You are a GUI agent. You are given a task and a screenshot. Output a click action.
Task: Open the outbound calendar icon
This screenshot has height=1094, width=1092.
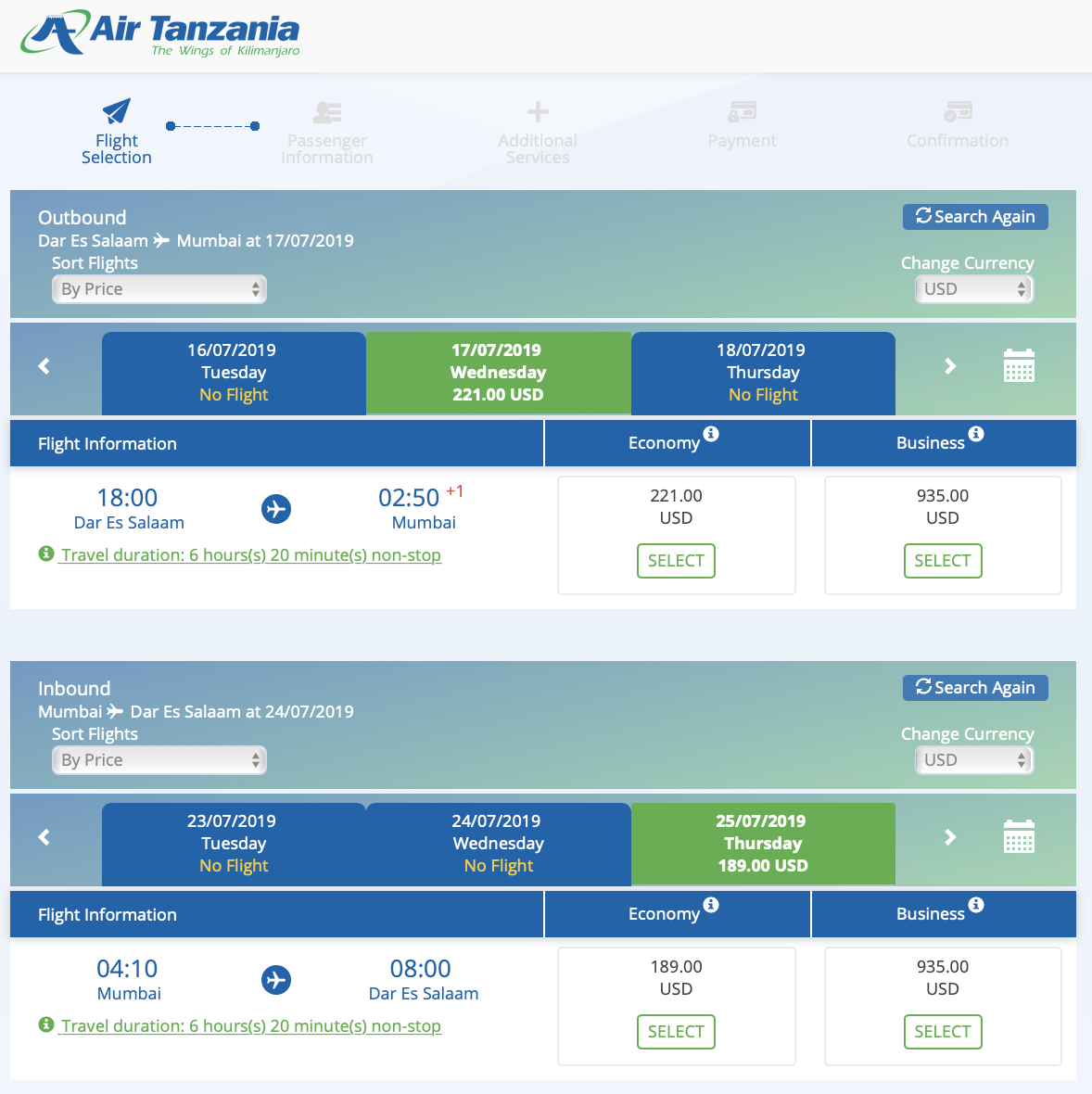pos(1019,366)
